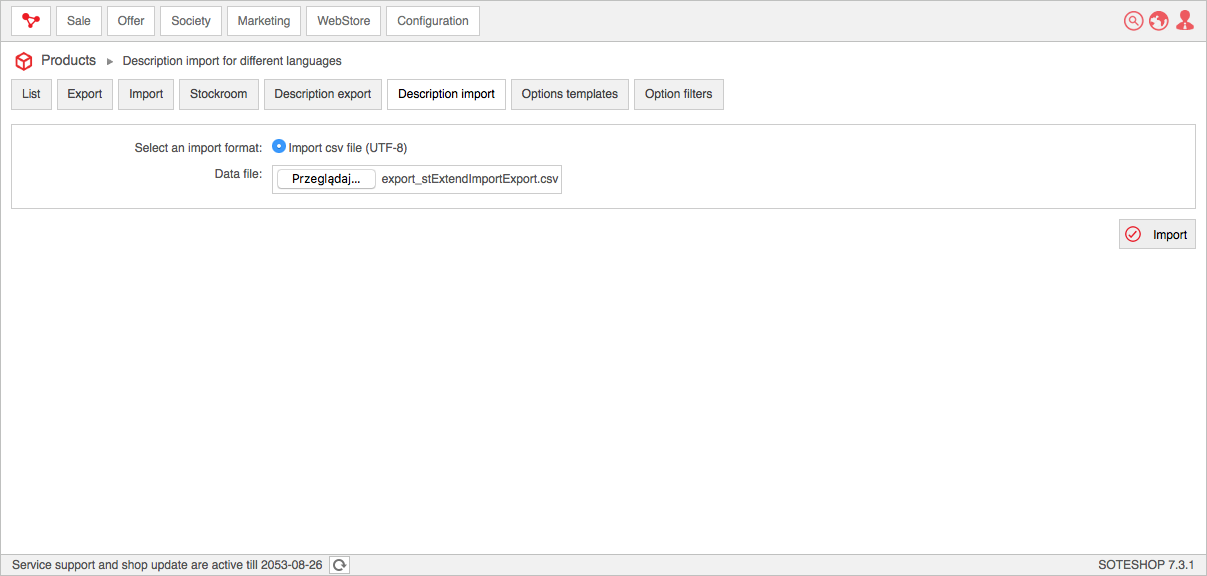Image resolution: width=1207 pixels, height=576 pixels.
Task: Click the 'Select an import format:' label
Action: pos(198,147)
